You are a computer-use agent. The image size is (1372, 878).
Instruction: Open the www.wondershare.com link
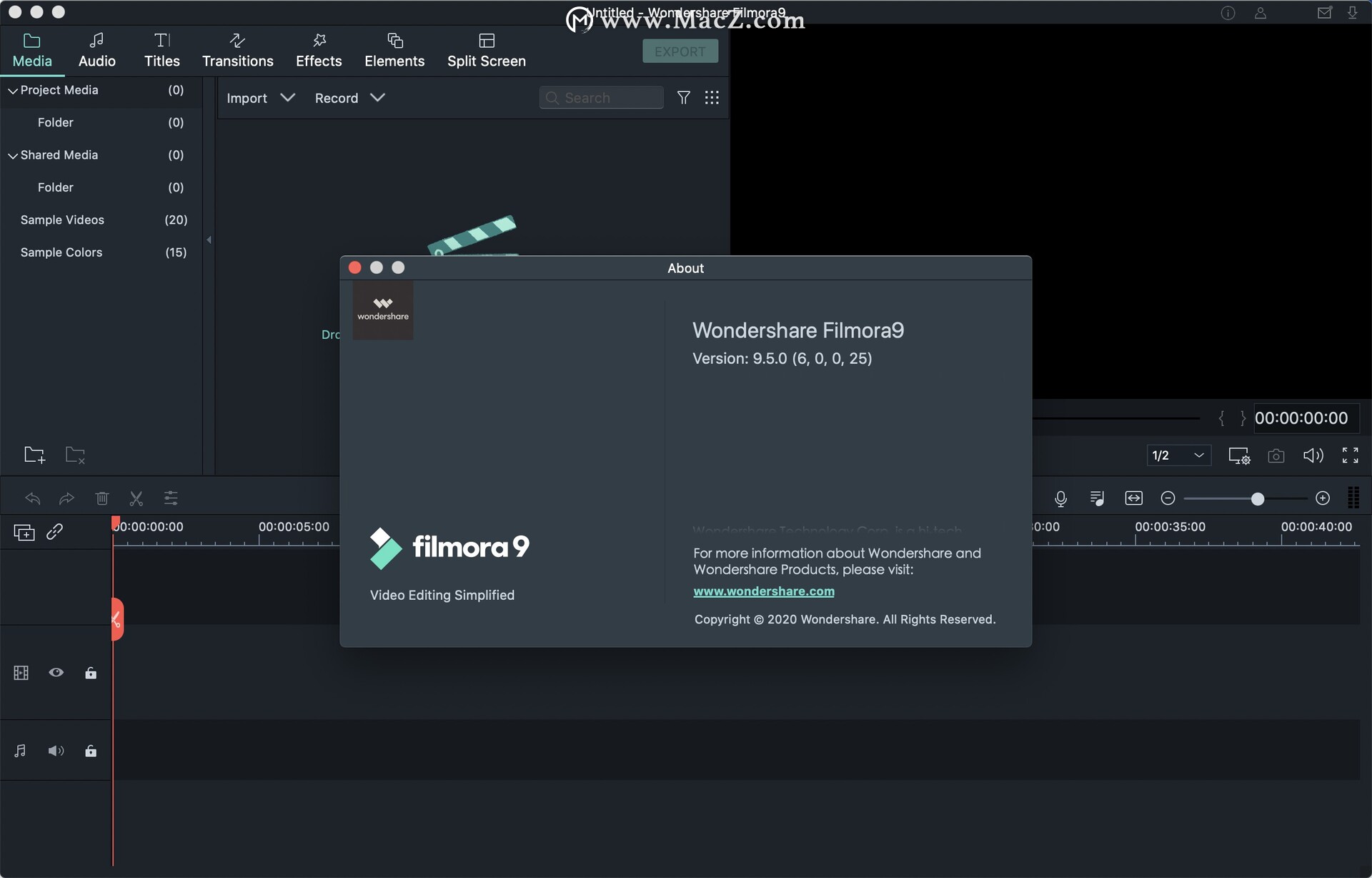coord(764,591)
